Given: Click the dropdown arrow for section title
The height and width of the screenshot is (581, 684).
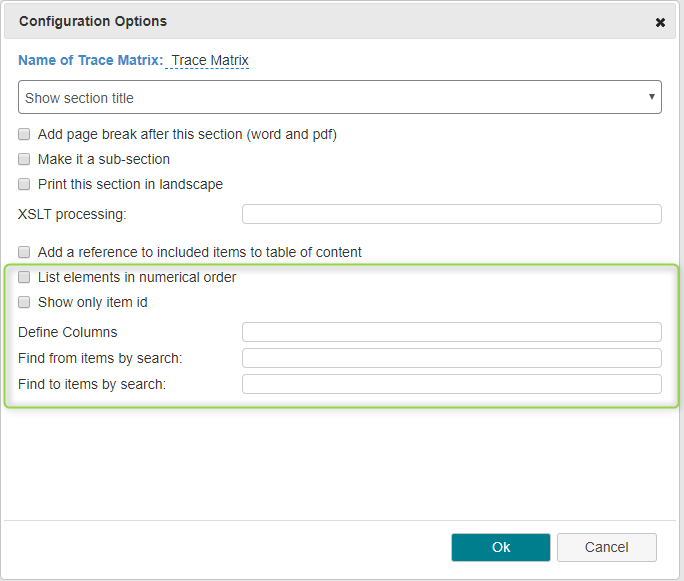Looking at the screenshot, I should 651,97.
